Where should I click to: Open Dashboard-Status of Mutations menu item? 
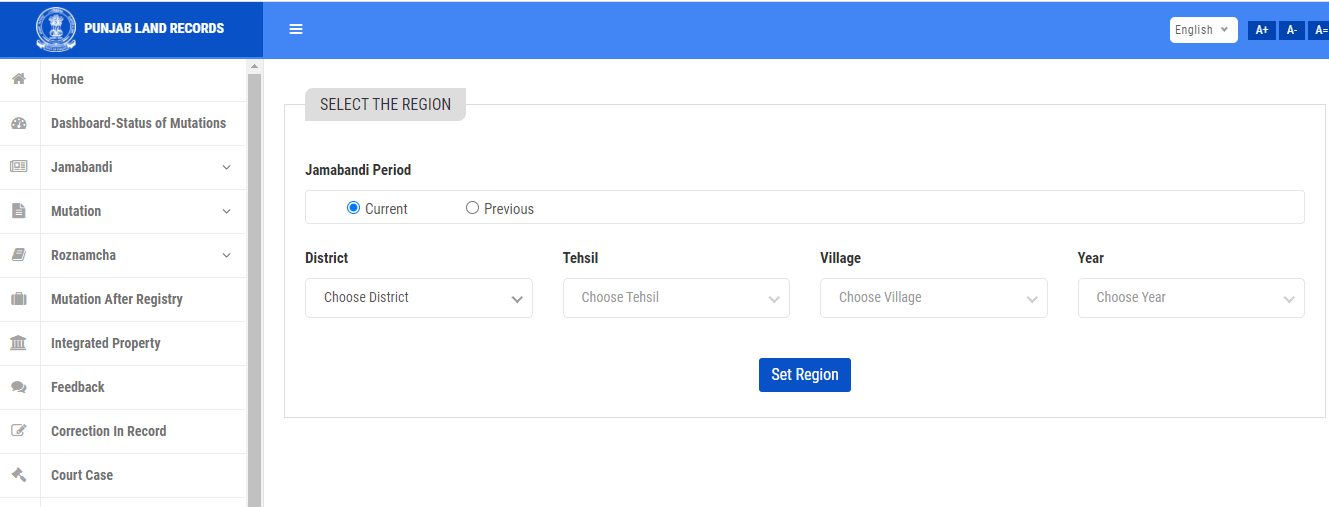(x=123, y=123)
